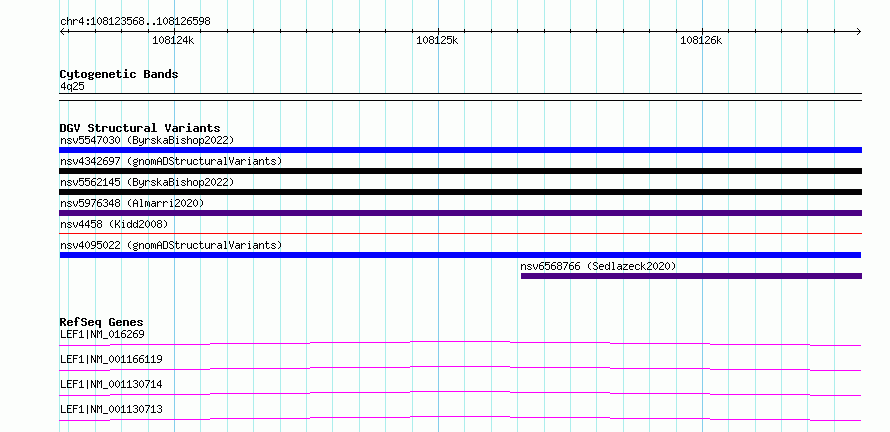Select the blue nsv4095022 variant bar

click(460, 255)
